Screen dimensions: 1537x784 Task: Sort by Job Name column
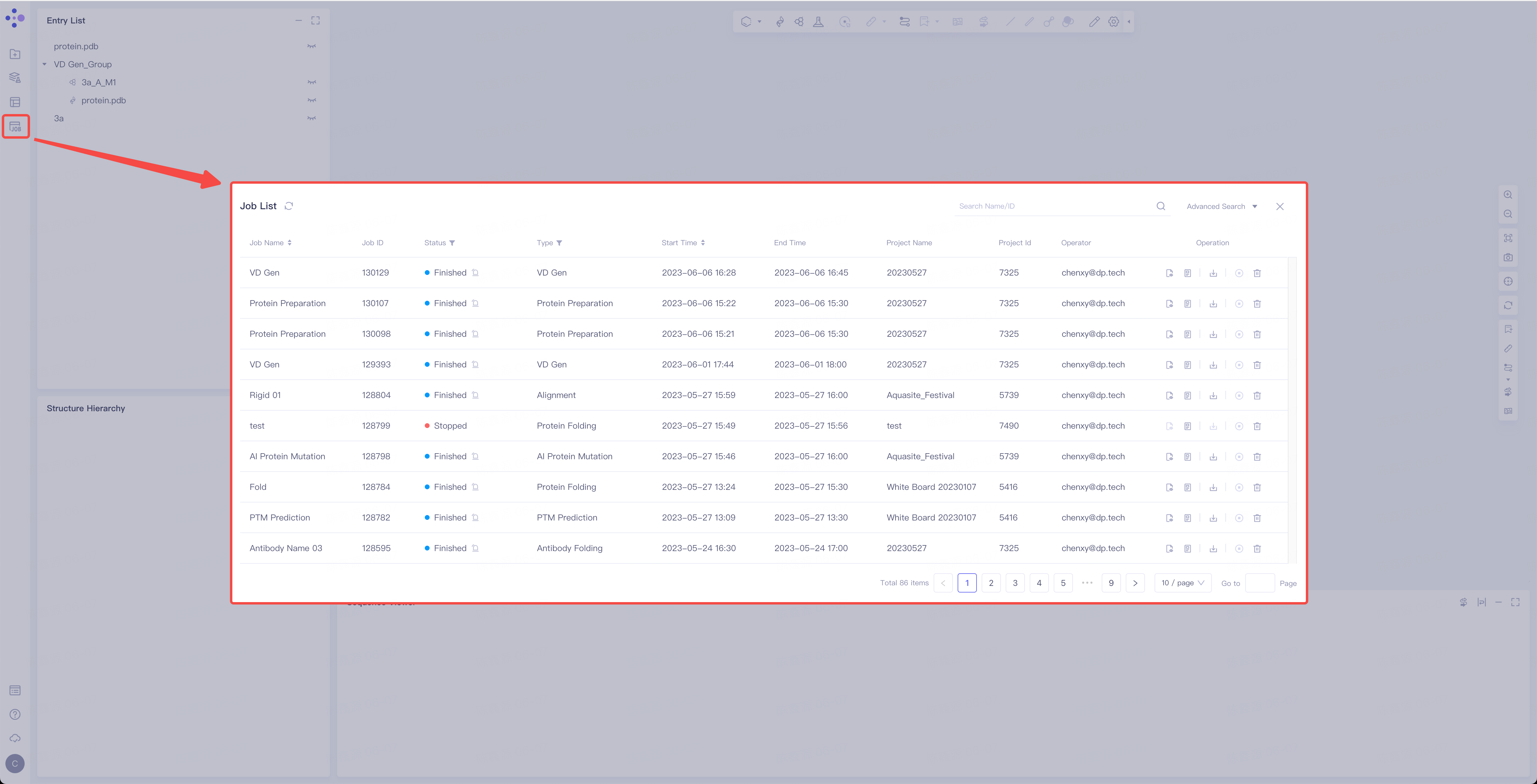click(290, 243)
